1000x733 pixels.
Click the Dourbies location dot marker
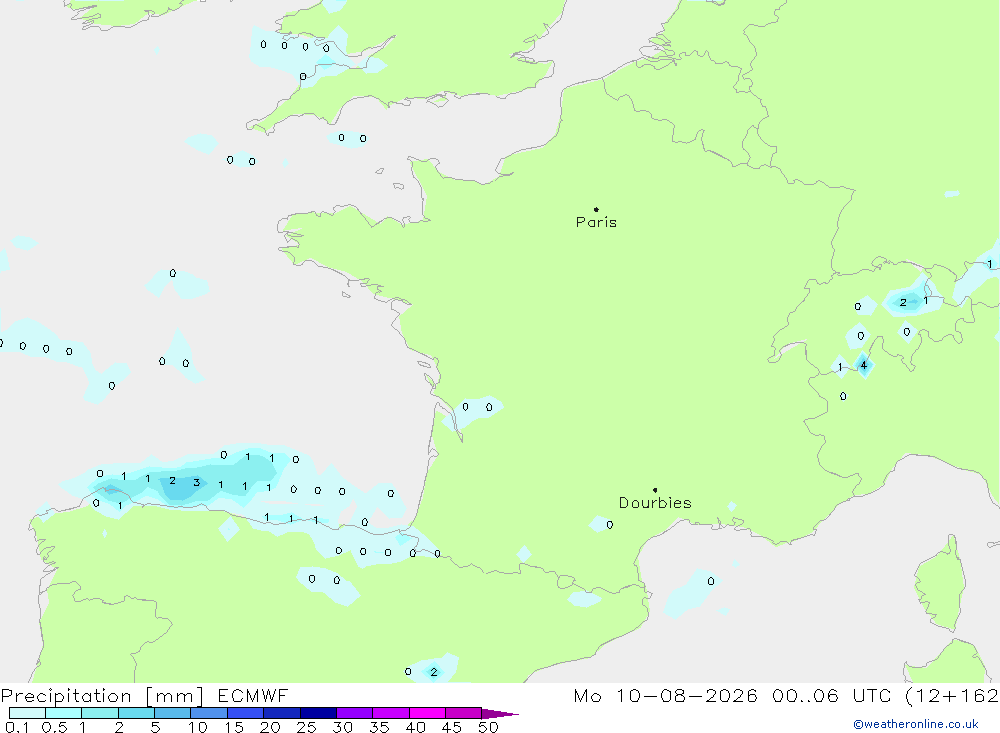tap(655, 490)
